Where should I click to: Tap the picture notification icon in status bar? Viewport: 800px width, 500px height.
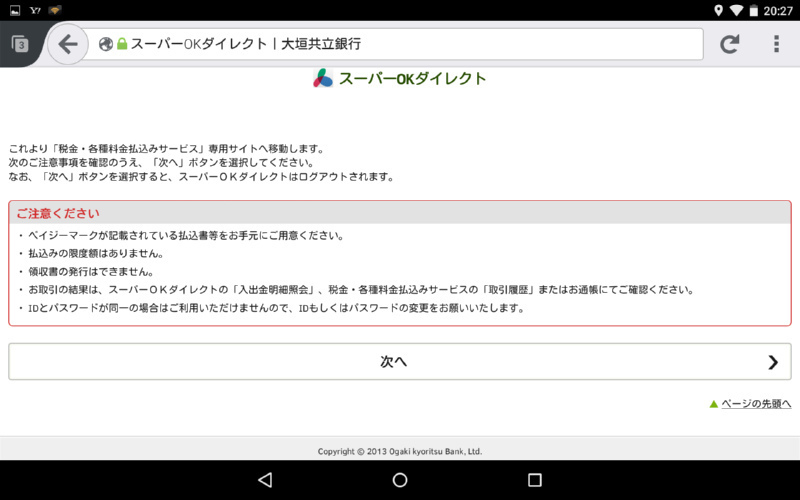15,10
